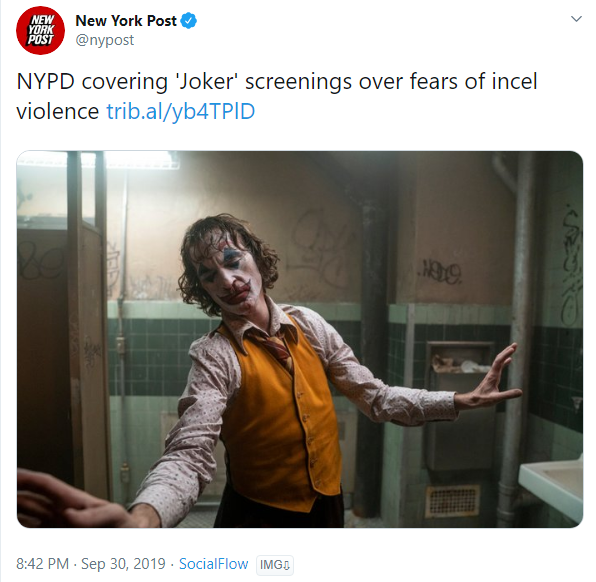Click the word 'Joker' in tweet text
Viewport: 596px width, 582px height.
208,82
